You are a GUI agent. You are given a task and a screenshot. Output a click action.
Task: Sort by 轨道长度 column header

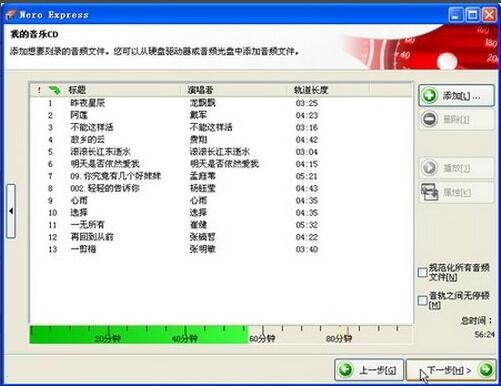pyautogui.click(x=311, y=90)
